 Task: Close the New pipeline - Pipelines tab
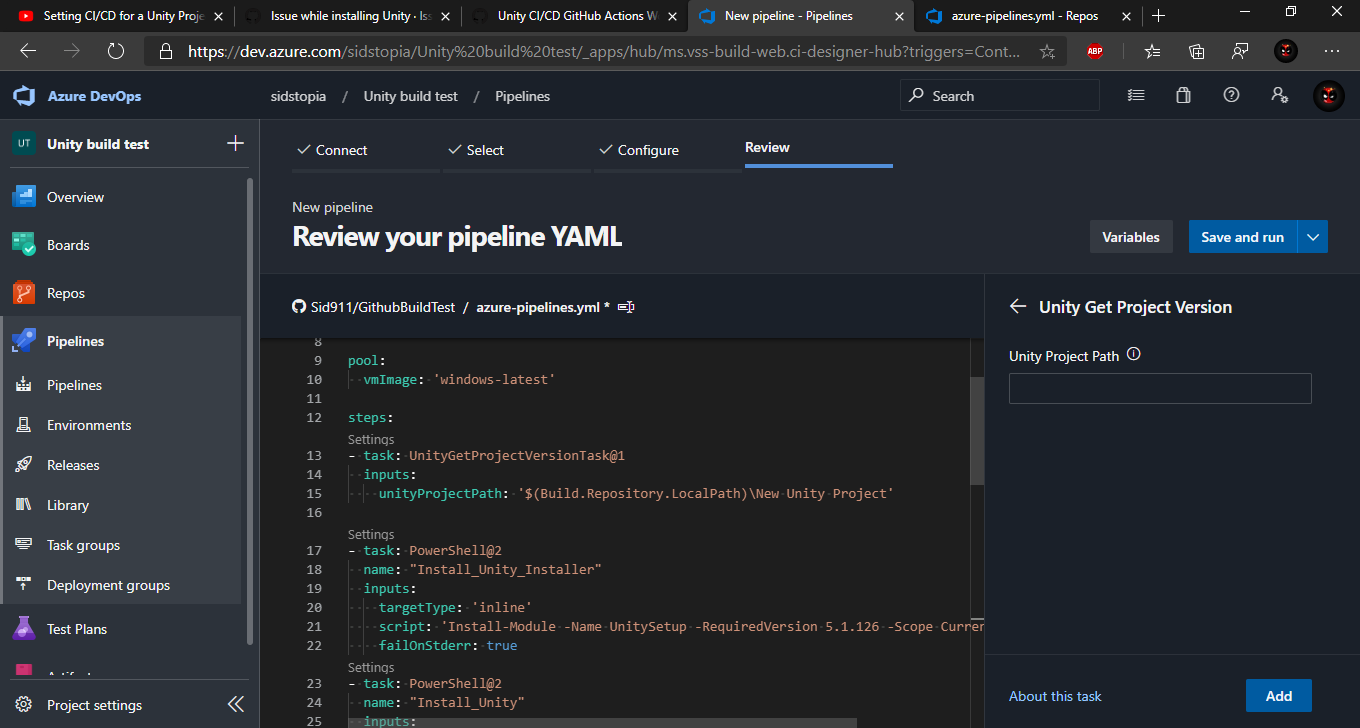[898, 16]
